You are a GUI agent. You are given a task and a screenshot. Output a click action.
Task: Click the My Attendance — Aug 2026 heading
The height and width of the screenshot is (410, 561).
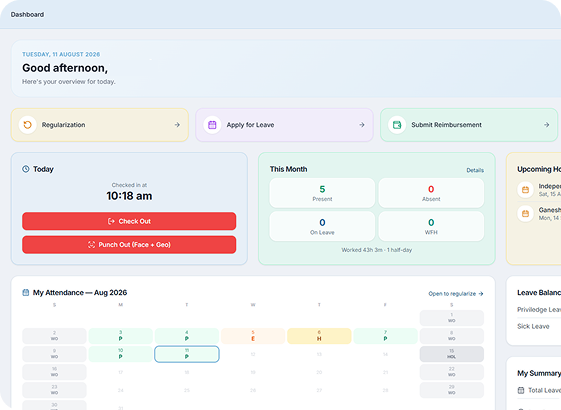(80, 293)
